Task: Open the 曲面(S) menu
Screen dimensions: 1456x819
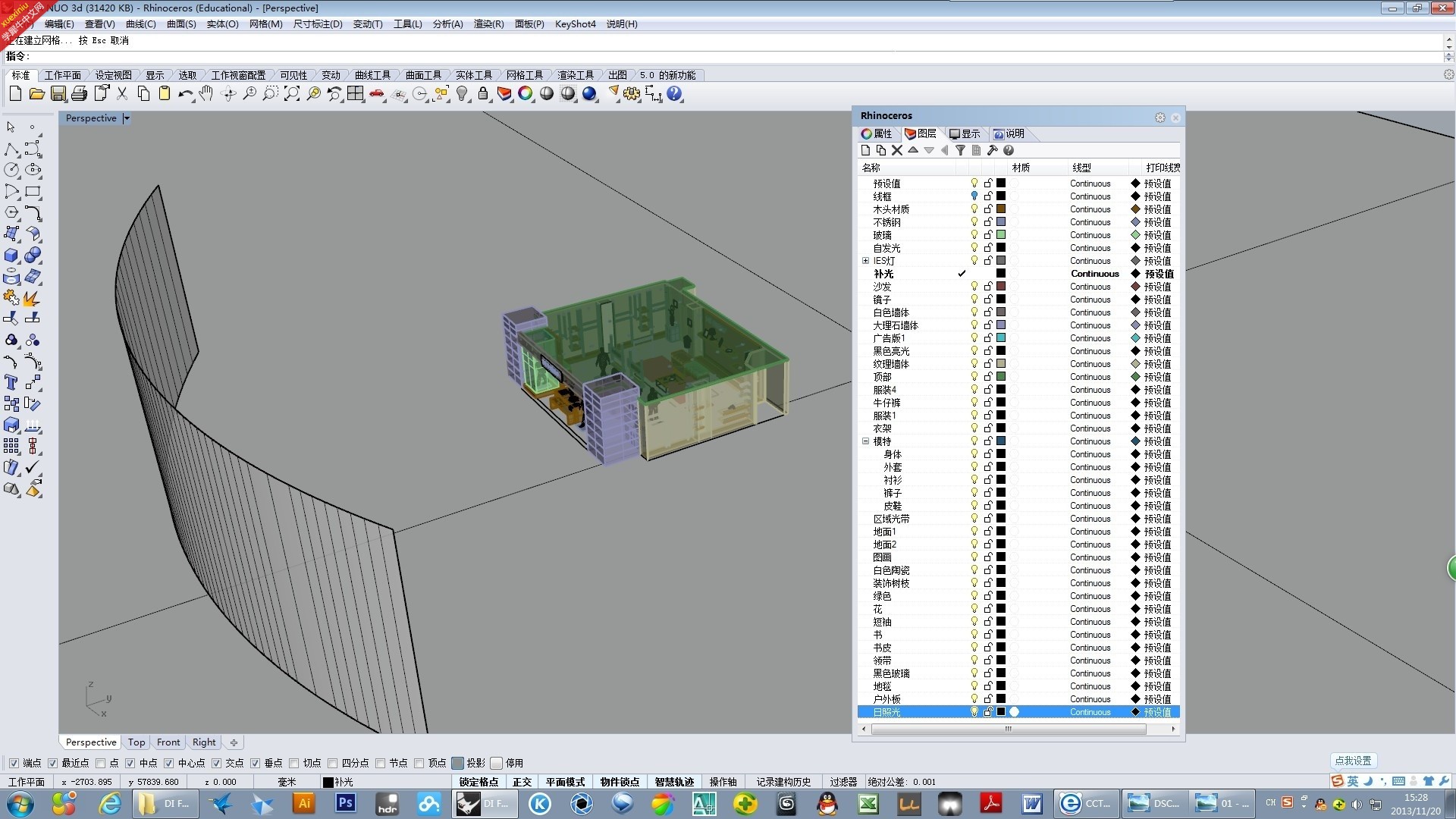Action: click(181, 24)
